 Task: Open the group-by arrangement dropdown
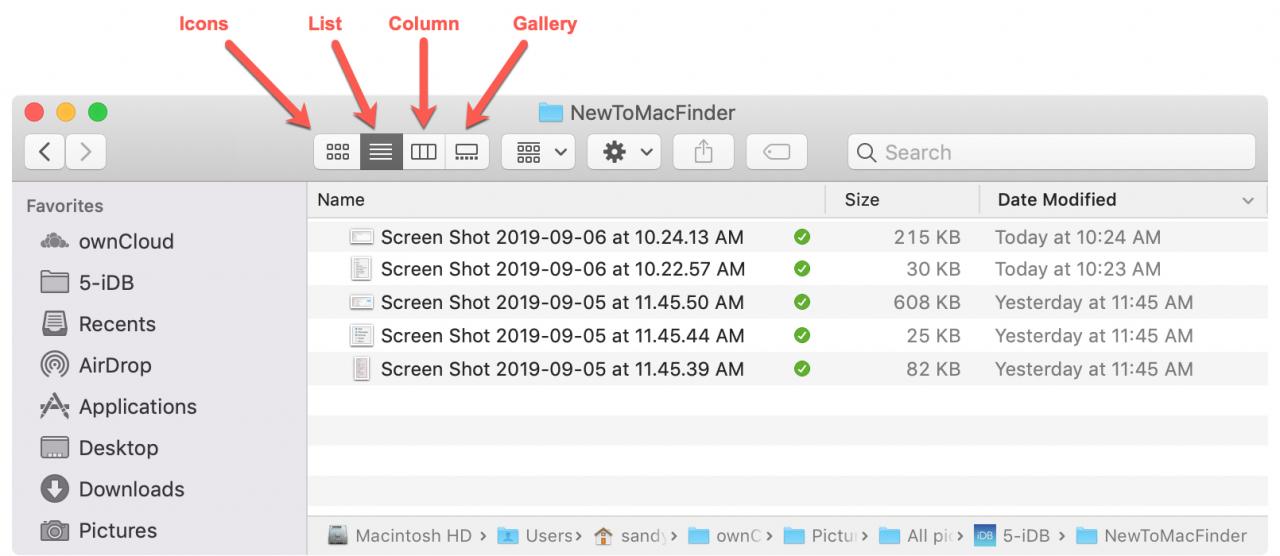tap(538, 152)
